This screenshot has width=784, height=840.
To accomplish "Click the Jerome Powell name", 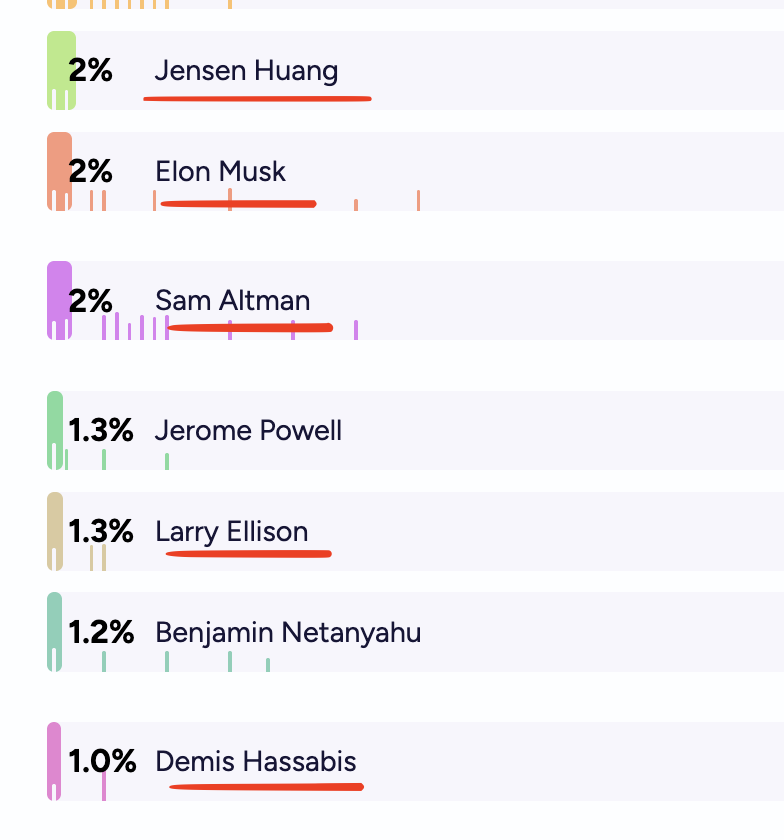I will click(x=248, y=431).
